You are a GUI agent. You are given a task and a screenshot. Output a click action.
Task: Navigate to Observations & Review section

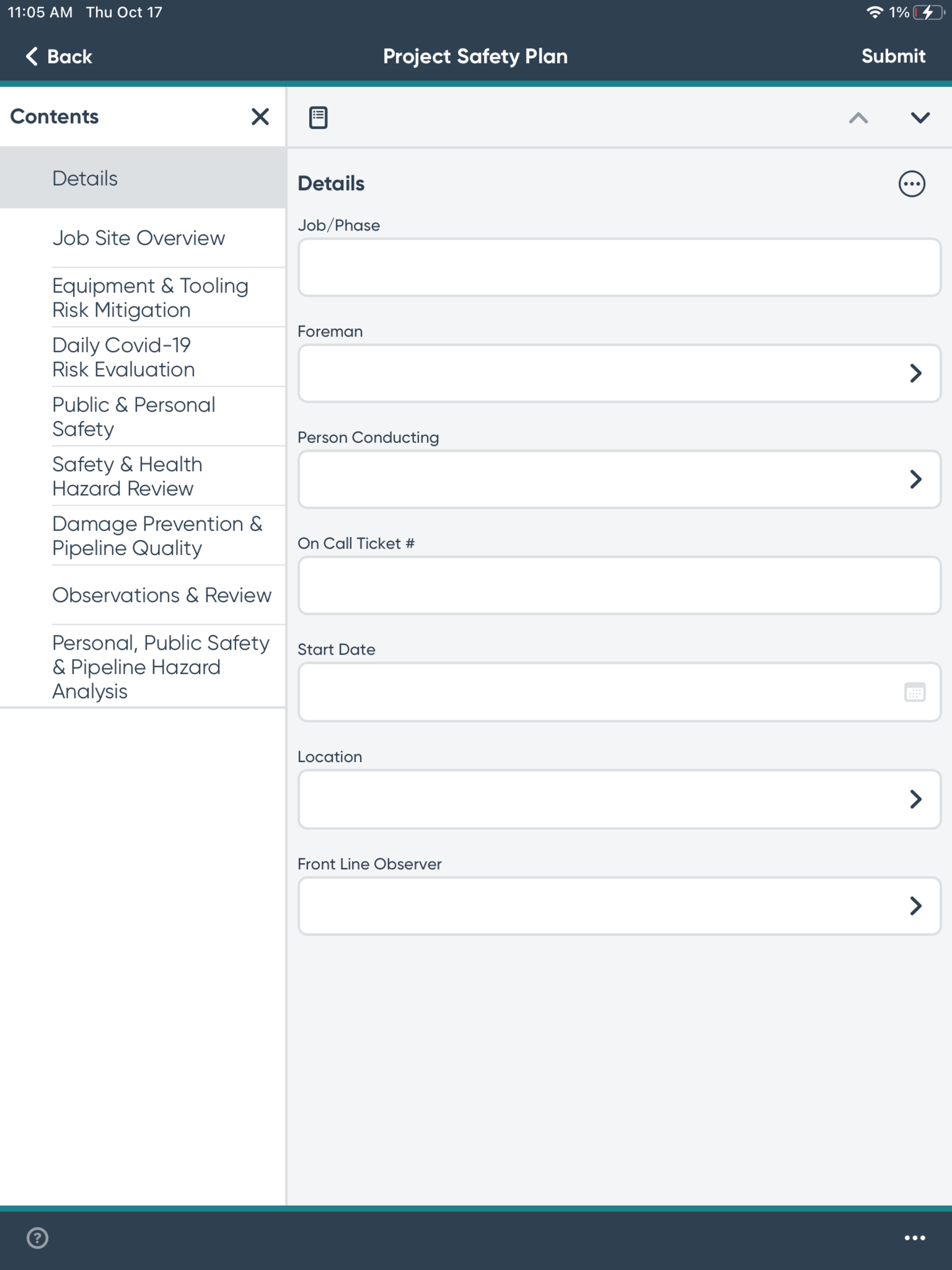coord(161,595)
